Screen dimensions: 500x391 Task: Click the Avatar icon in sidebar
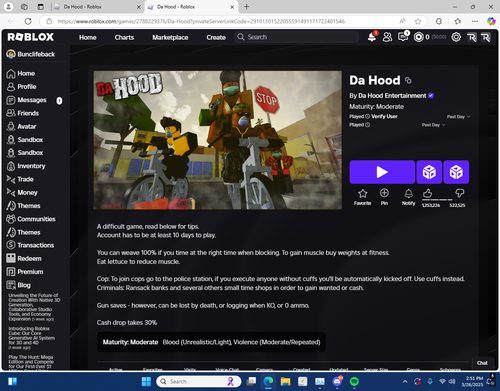pyautogui.click(x=11, y=126)
